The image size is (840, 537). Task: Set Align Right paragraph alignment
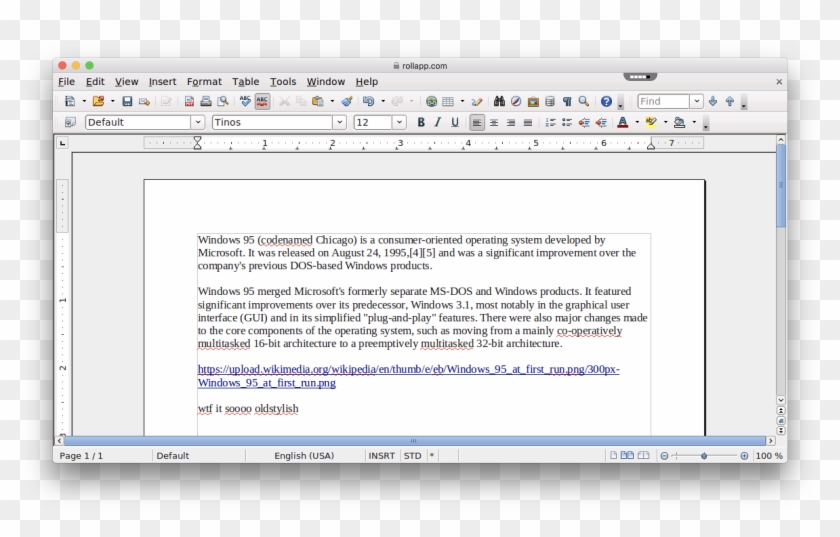(511, 123)
